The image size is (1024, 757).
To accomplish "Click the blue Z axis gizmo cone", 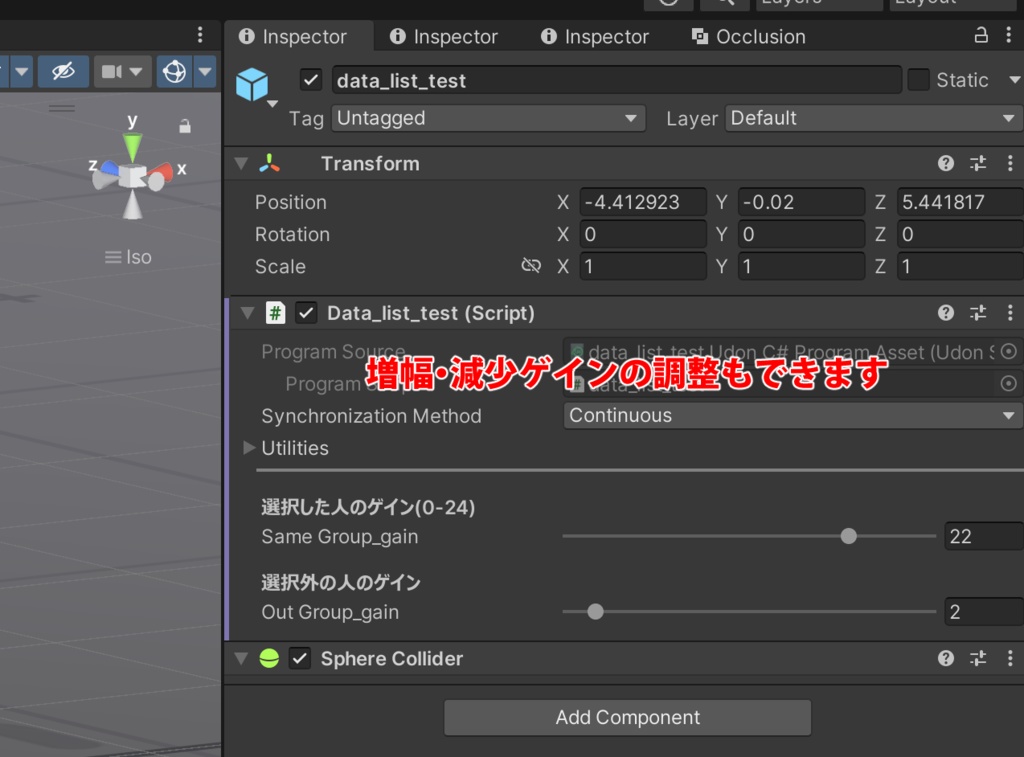I will tap(109, 169).
